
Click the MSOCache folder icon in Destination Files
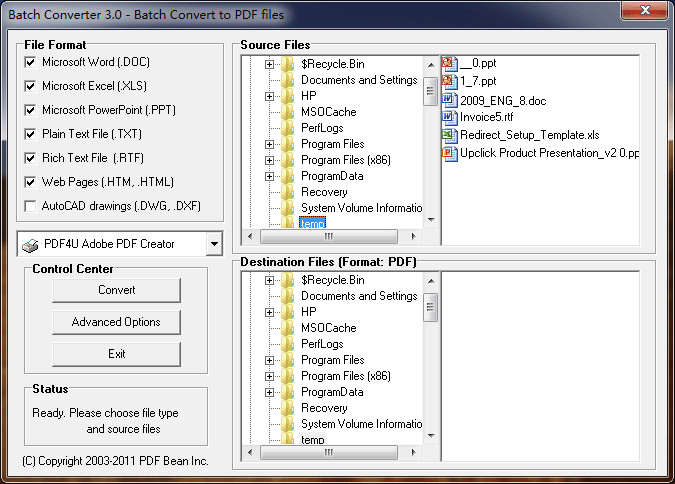pyautogui.click(x=288, y=328)
